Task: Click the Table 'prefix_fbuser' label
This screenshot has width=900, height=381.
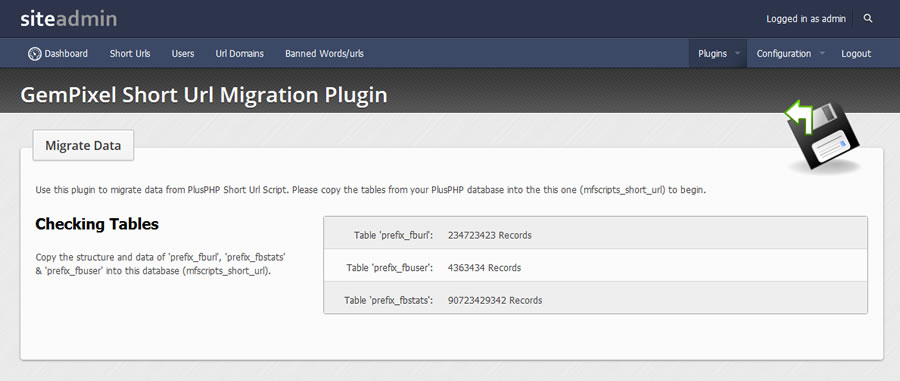Action: tap(389, 267)
